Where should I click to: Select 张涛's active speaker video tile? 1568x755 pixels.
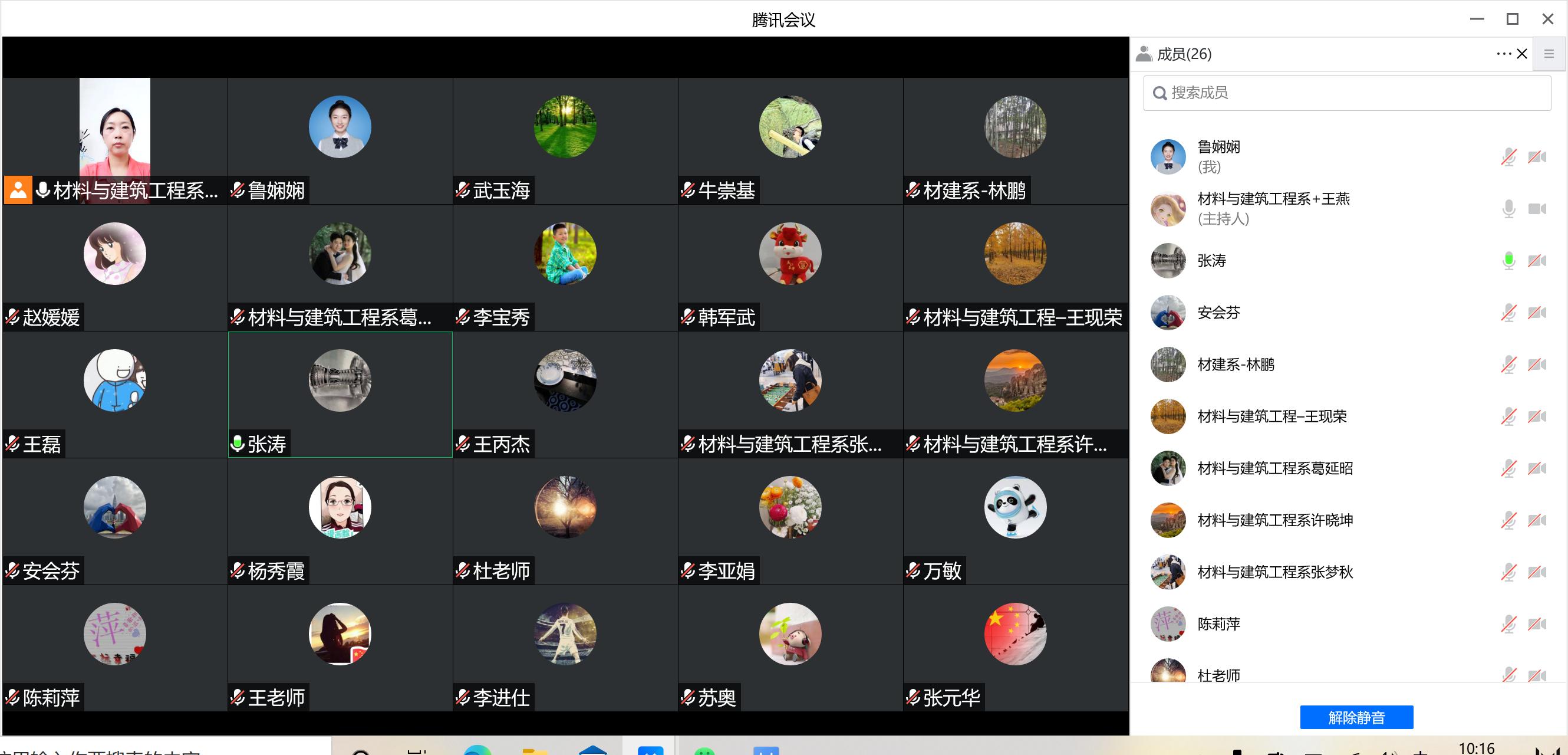coord(340,394)
